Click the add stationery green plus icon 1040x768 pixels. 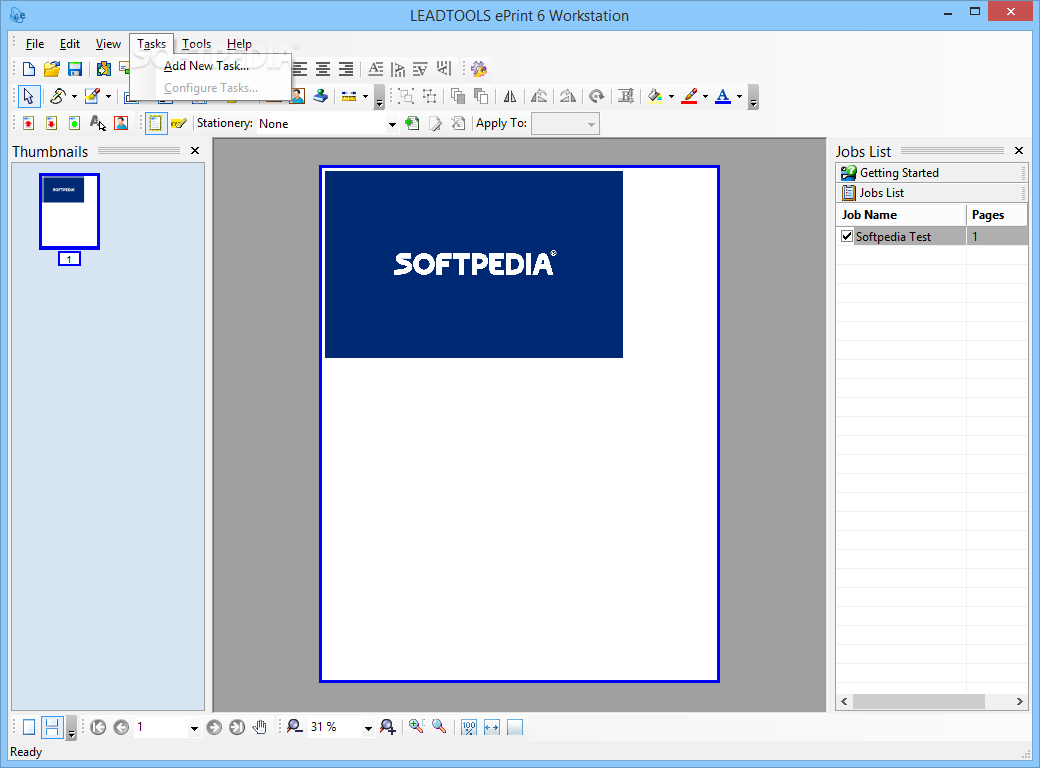[x=412, y=123]
